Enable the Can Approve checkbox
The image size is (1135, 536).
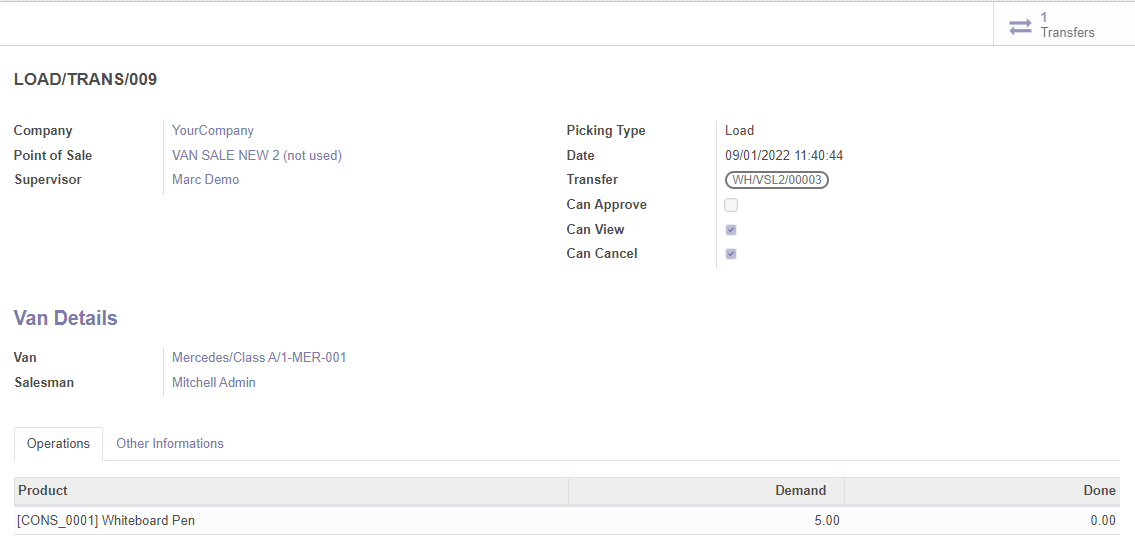731,205
